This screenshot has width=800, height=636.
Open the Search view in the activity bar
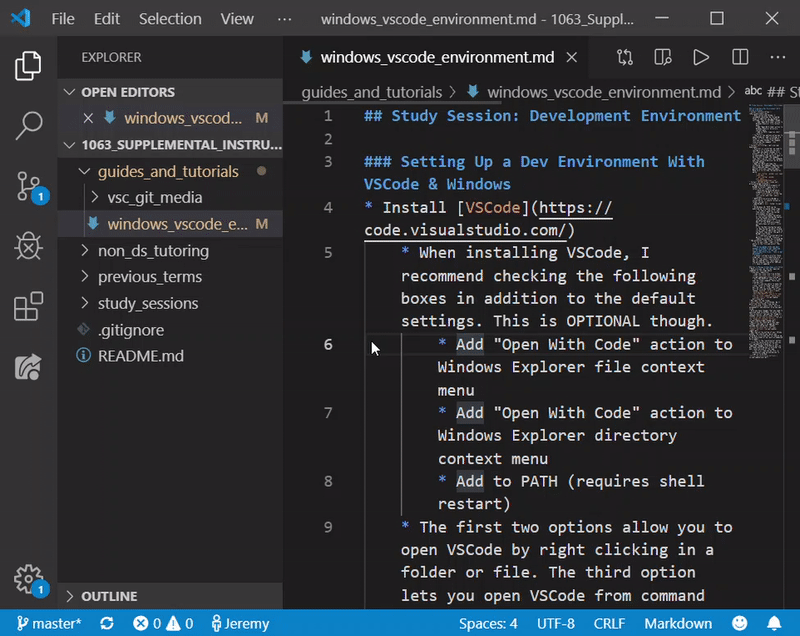[28, 125]
